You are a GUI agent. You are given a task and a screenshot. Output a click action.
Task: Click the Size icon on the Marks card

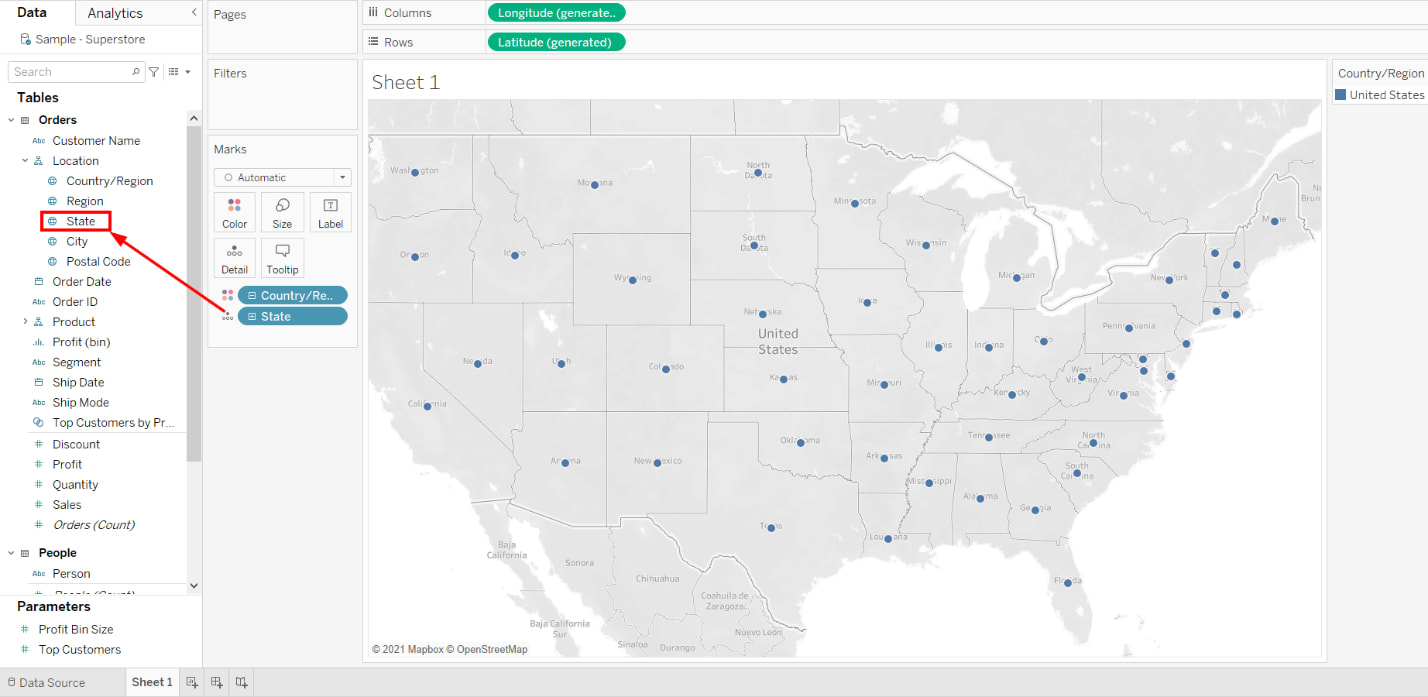click(282, 212)
